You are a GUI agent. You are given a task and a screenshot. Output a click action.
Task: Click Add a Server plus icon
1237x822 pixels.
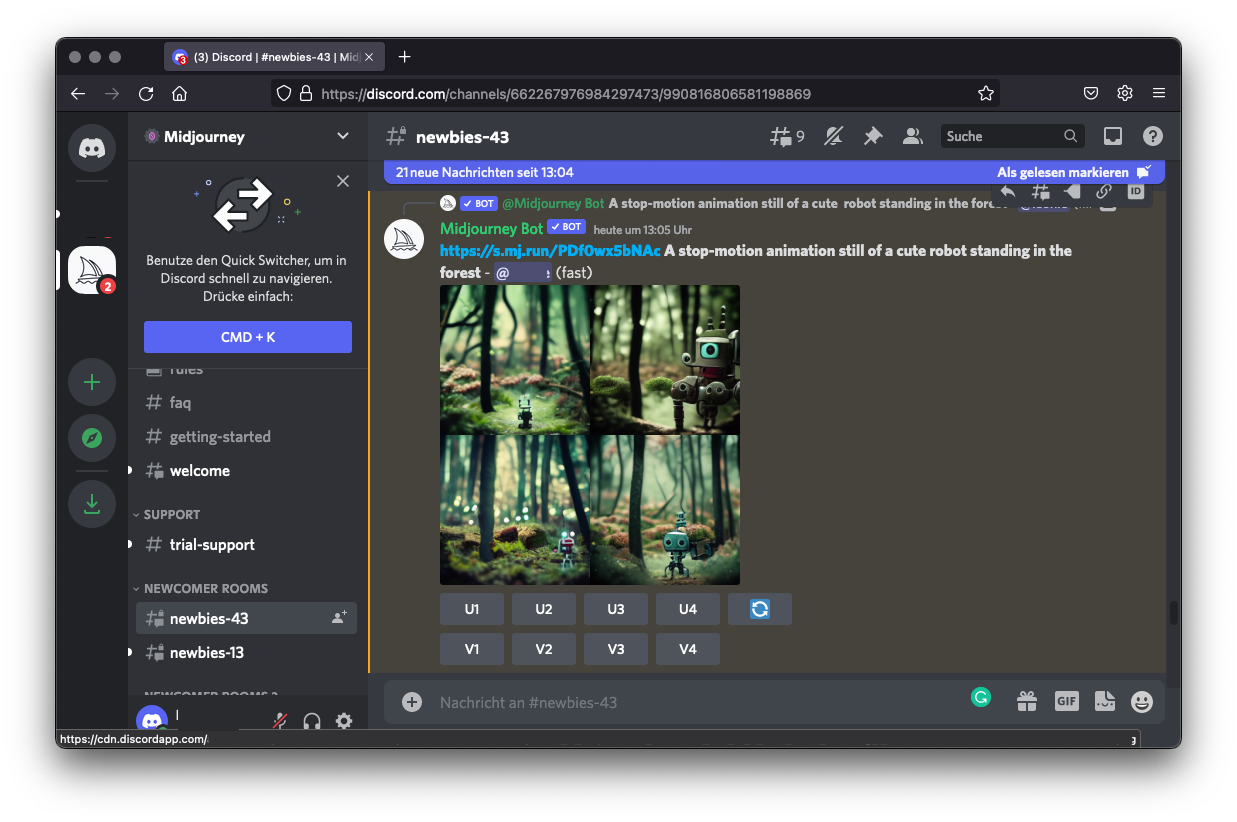[92, 382]
